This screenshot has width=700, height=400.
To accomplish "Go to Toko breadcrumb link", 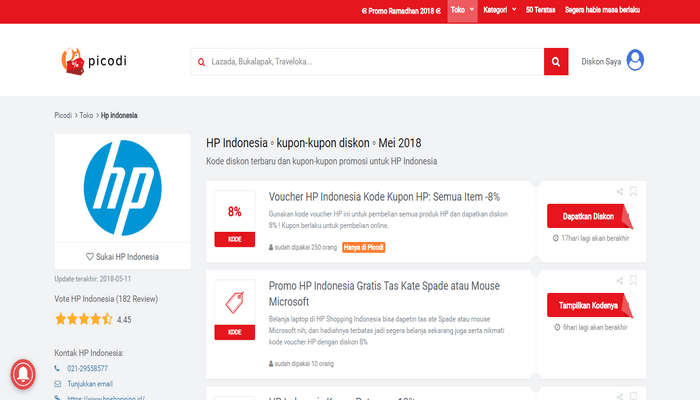I will coord(86,115).
